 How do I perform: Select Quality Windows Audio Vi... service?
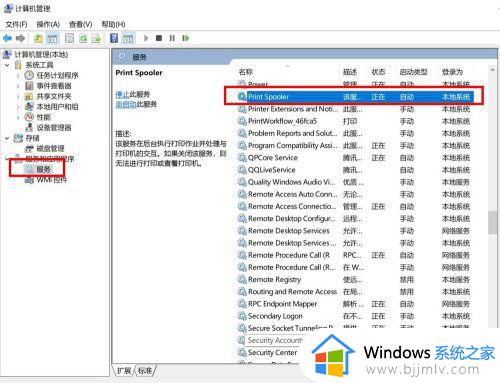(291, 182)
